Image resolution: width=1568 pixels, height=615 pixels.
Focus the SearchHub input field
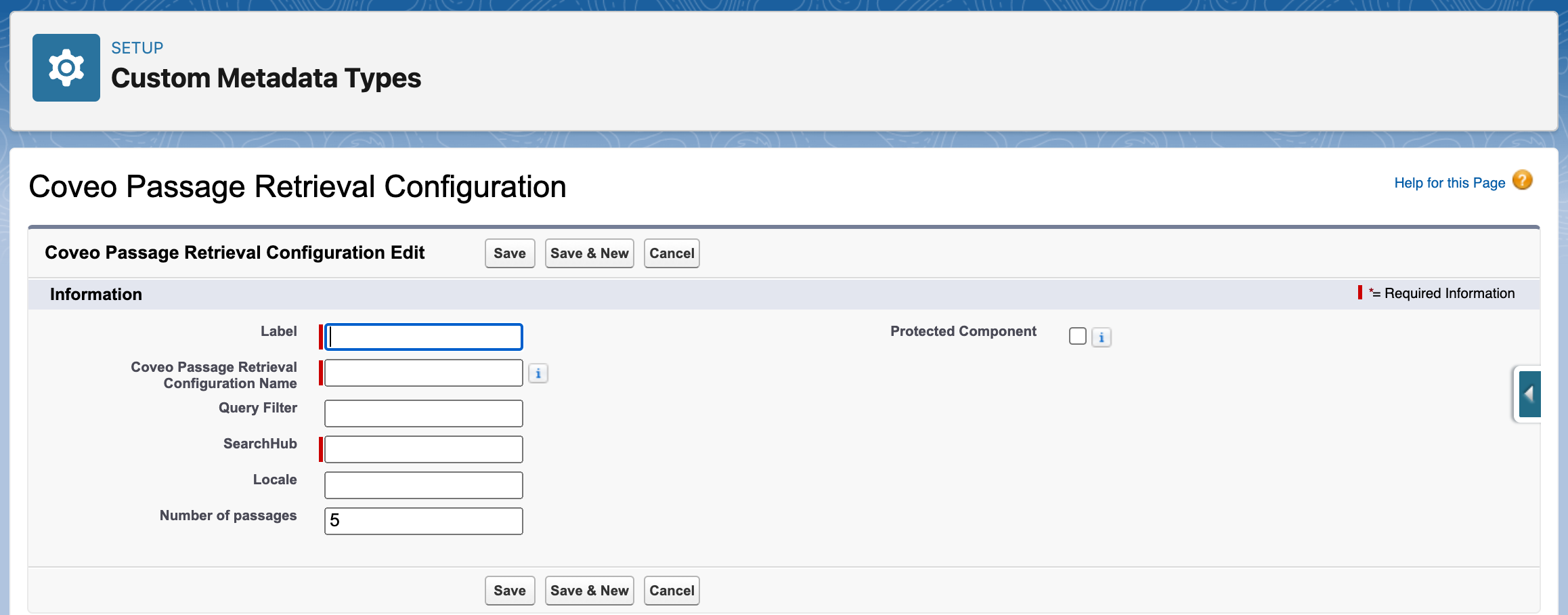(424, 449)
